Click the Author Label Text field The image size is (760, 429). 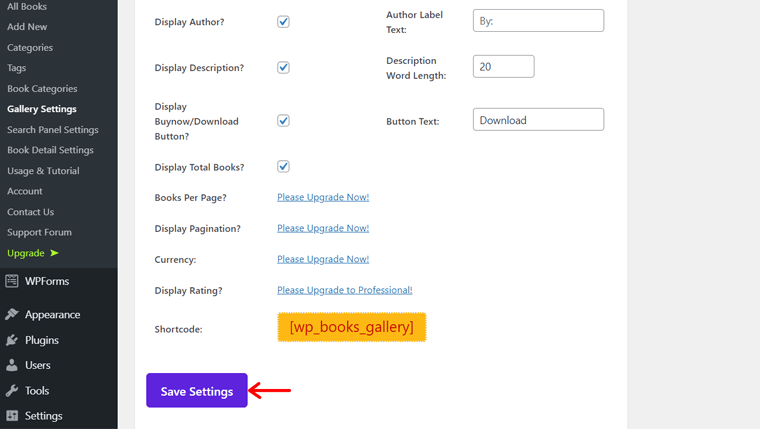tap(538, 21)
